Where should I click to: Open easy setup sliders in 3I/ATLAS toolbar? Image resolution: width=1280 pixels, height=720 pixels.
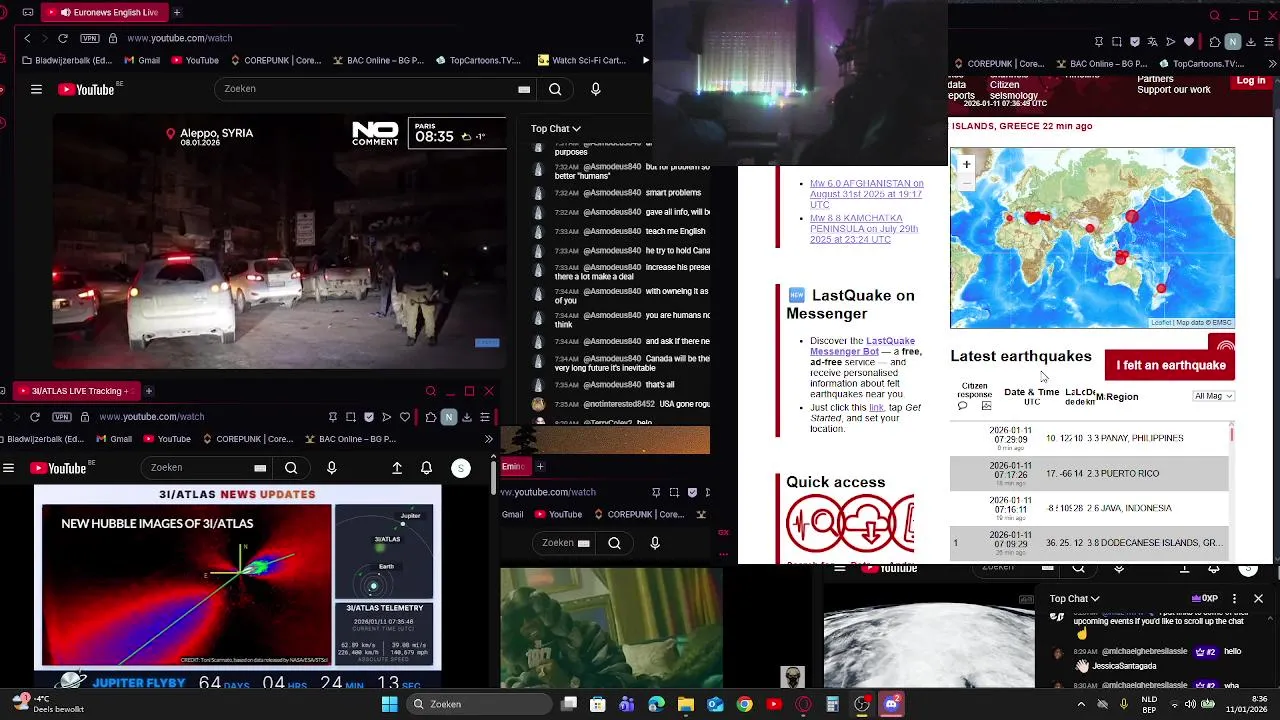click(485, 417)
